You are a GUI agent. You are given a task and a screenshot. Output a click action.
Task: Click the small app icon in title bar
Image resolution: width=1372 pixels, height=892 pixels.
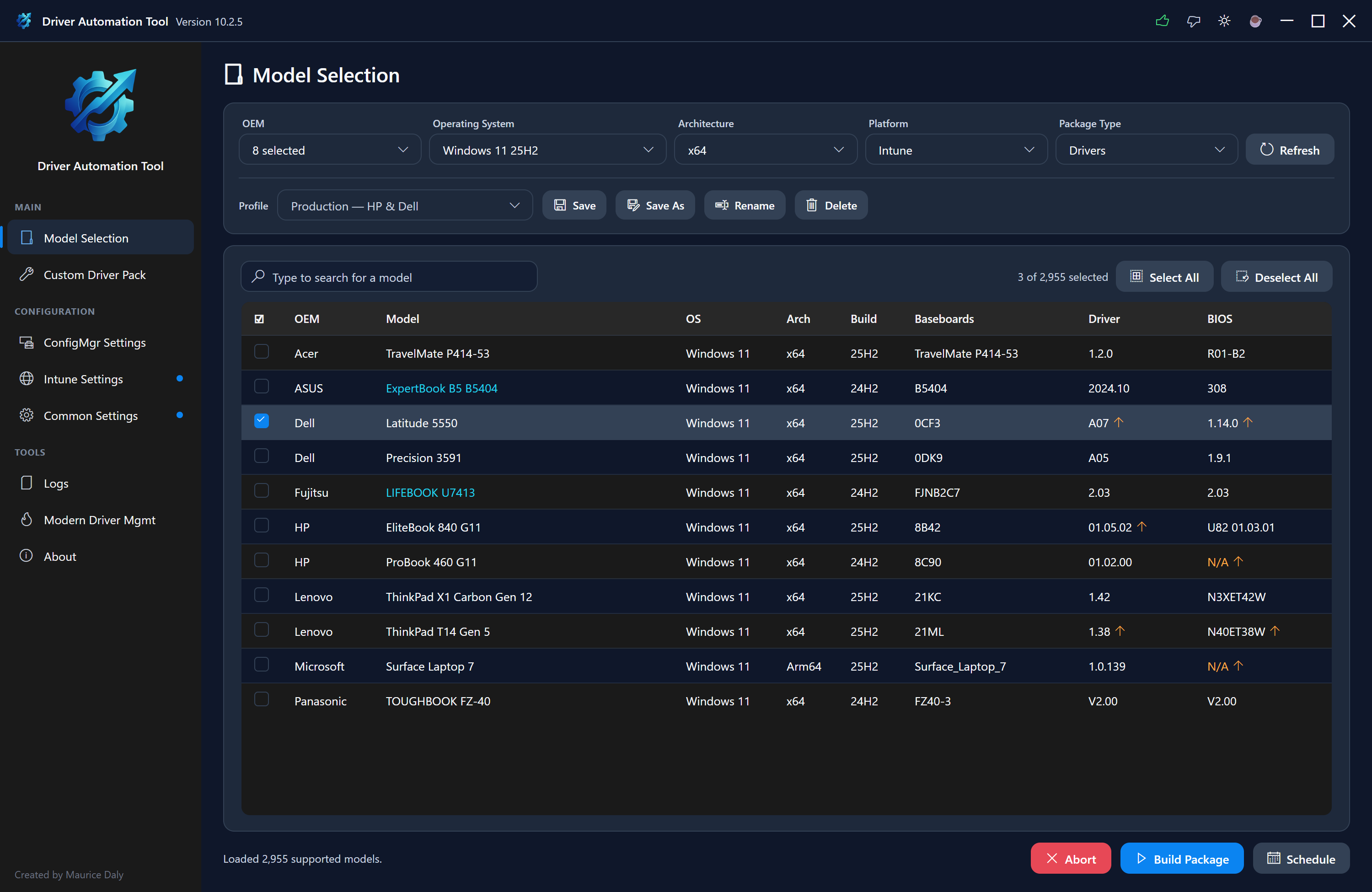coord(24,21)
